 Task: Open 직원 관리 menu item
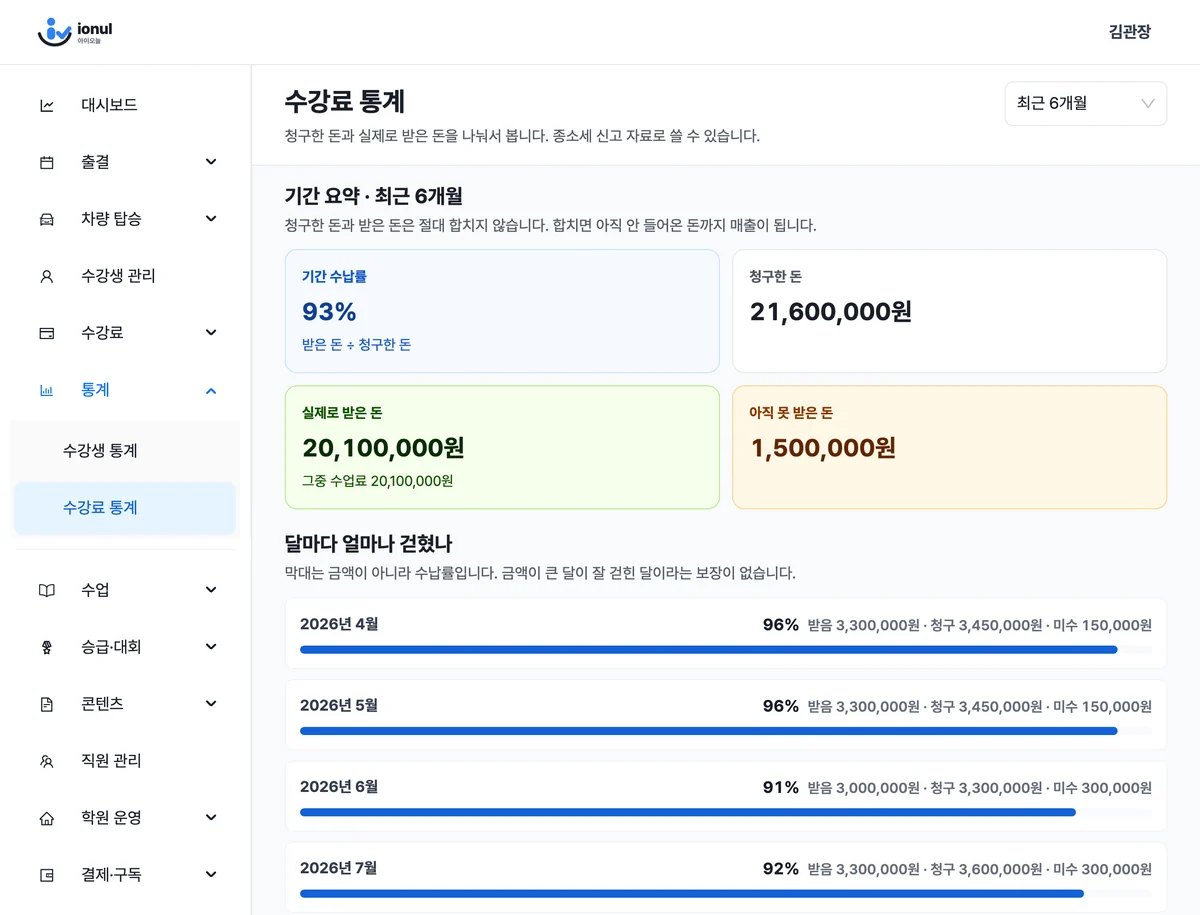tap(125, 761)
